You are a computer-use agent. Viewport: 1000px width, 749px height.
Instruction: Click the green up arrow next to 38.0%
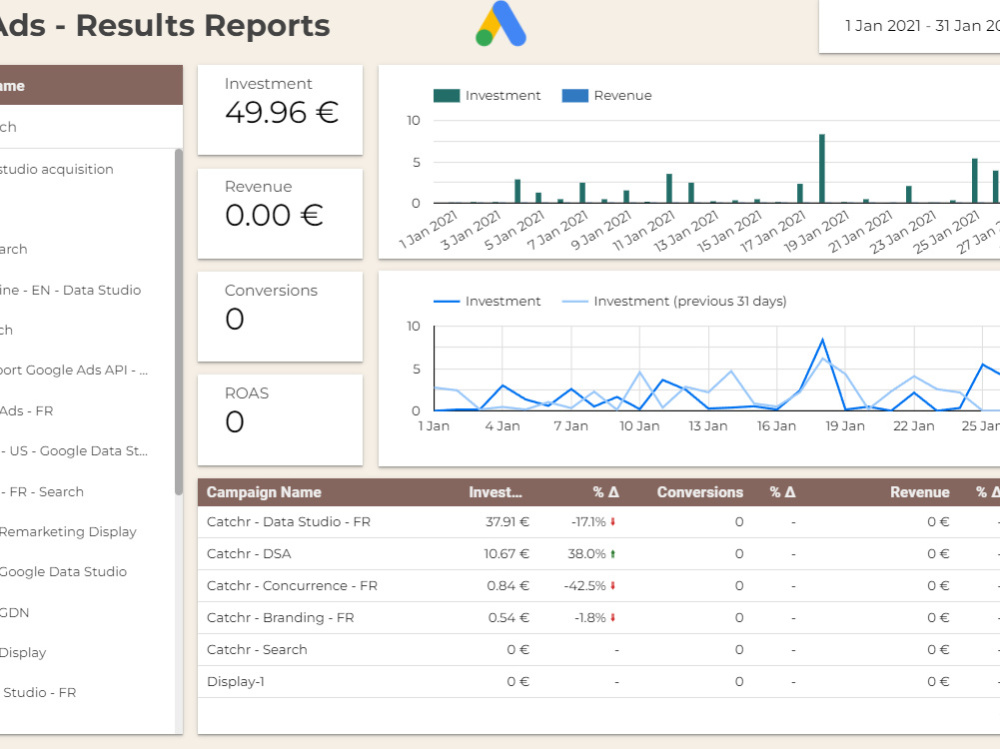(x=613, y=554)
